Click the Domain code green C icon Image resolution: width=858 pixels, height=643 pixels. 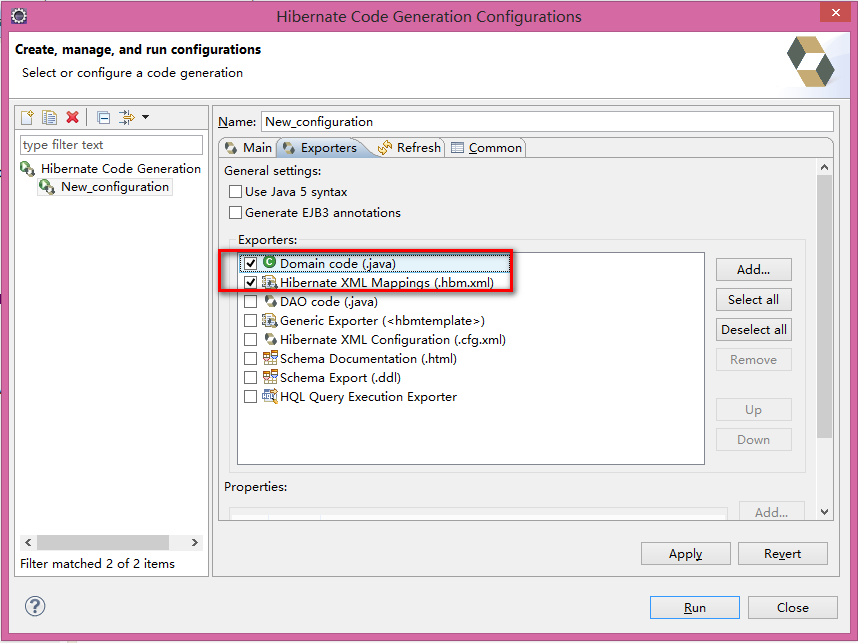269,262
